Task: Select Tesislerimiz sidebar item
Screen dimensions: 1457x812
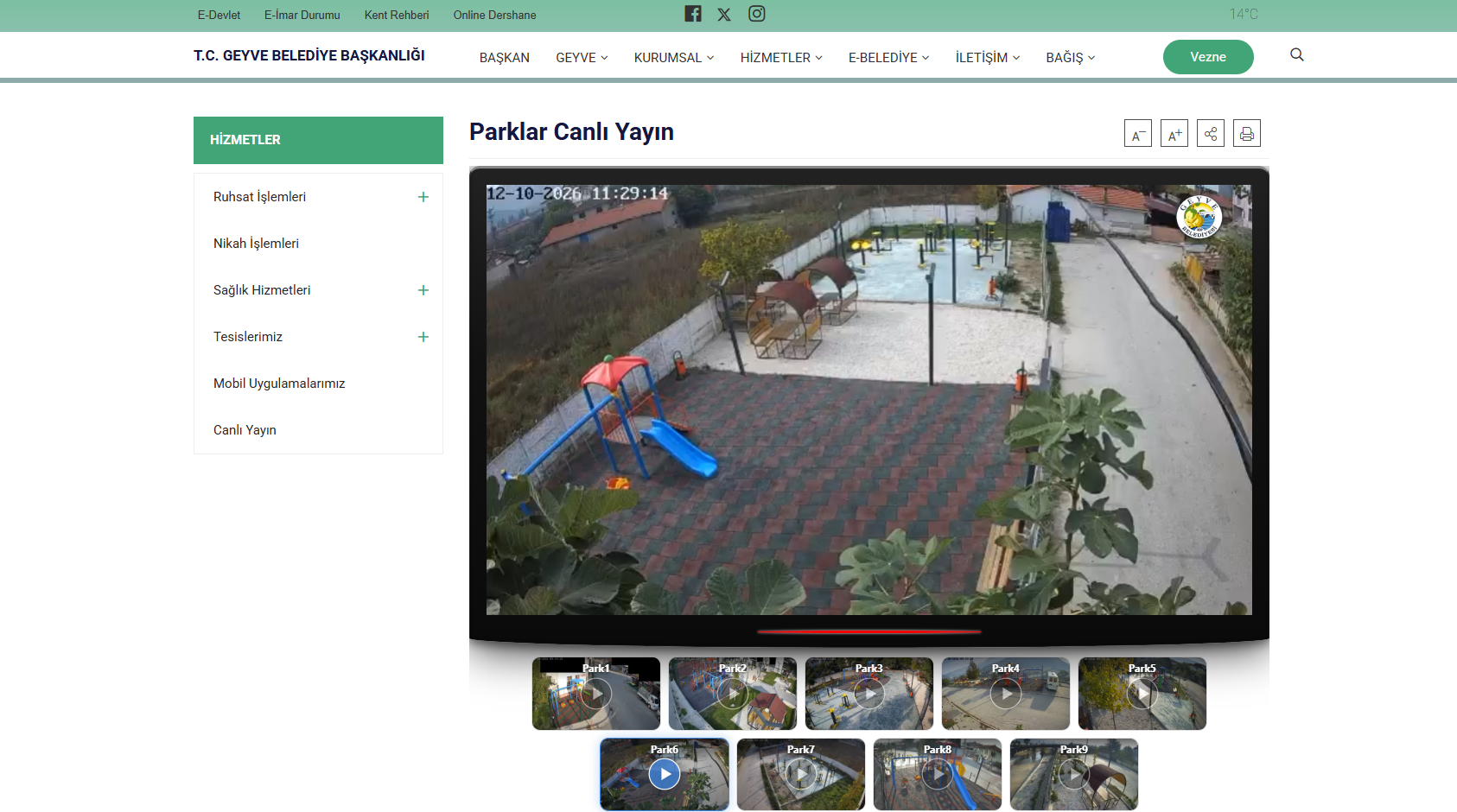Action: pos(248,337)
